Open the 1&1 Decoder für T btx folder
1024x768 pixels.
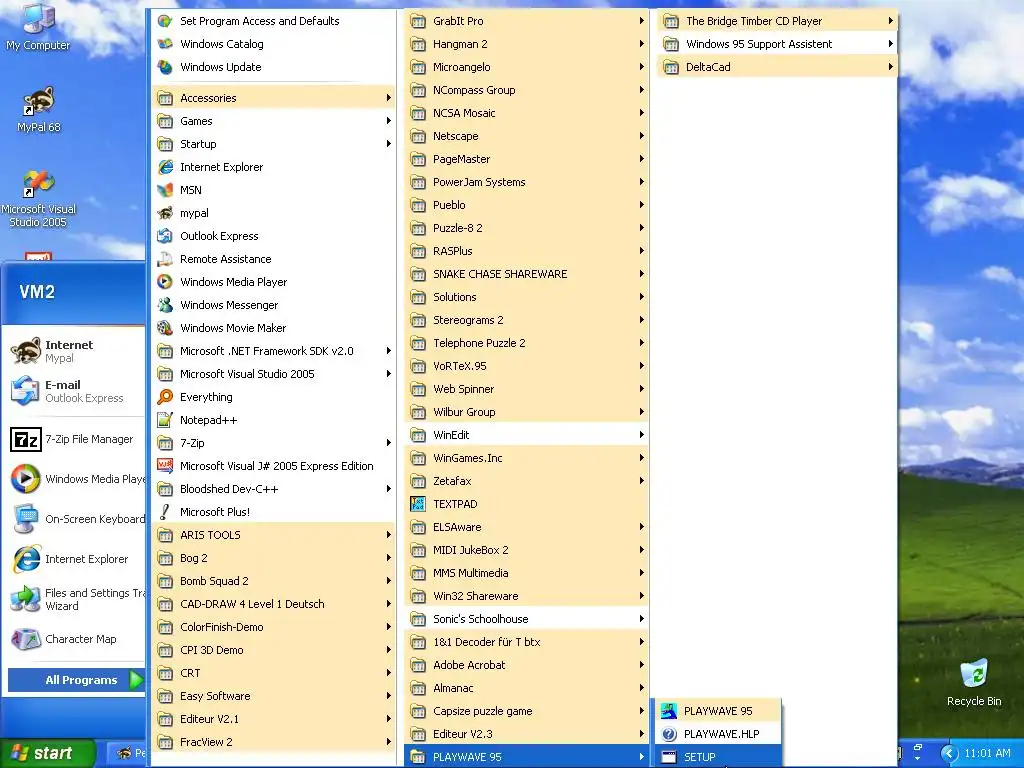[x=526, y=642]
